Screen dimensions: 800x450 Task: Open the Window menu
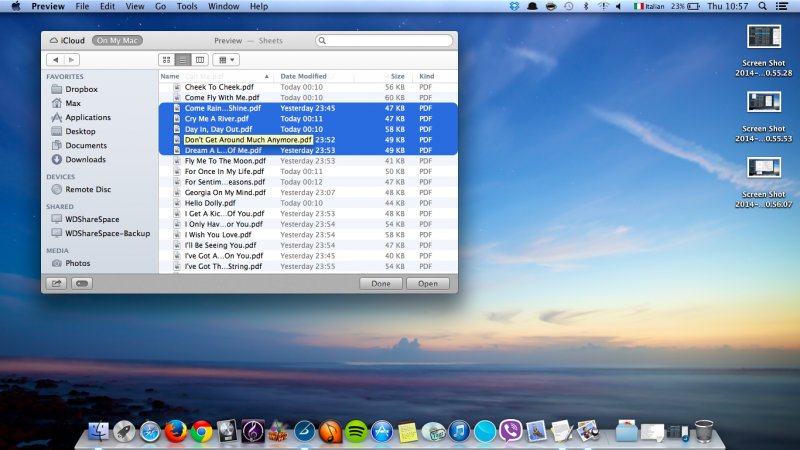pos(224,7)
